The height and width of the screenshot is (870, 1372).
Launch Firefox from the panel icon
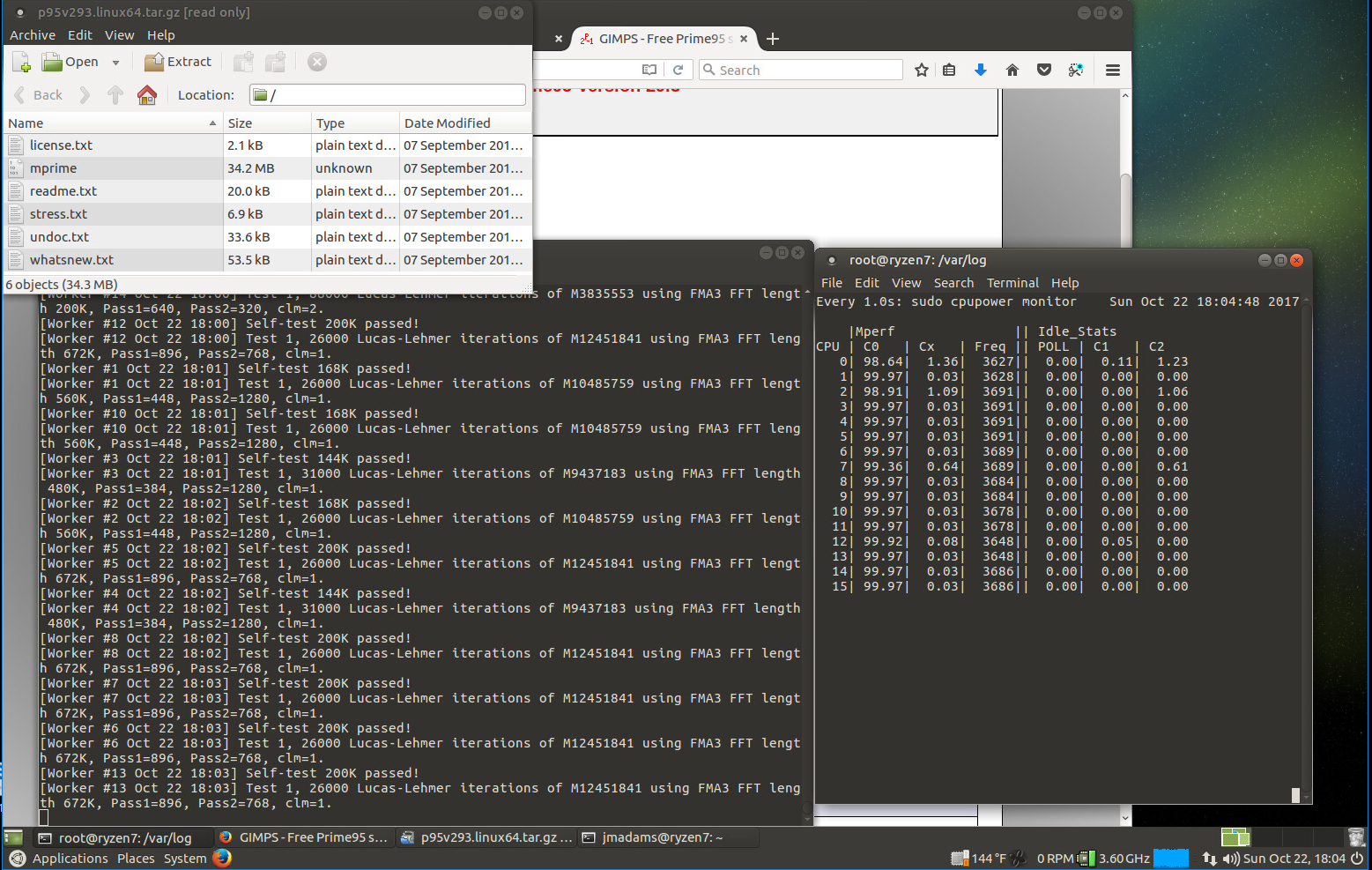pos(222,859)
